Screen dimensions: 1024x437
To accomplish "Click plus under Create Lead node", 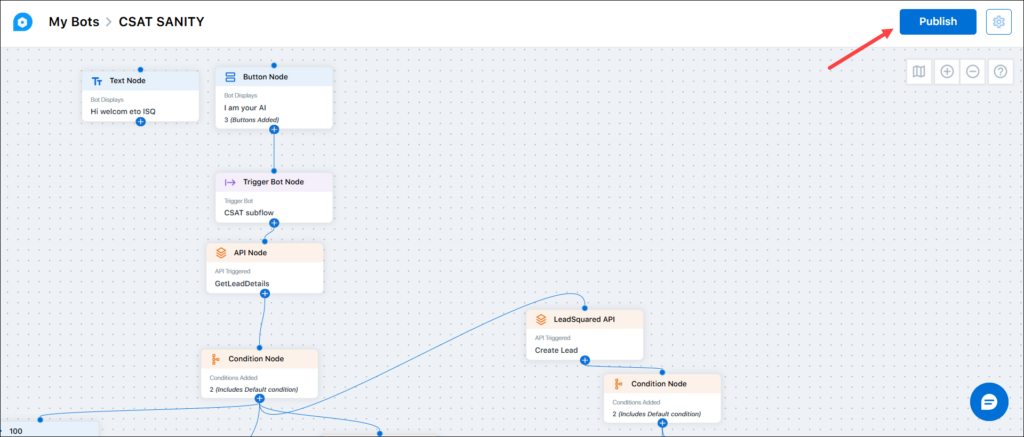I will tap(585, 360).
